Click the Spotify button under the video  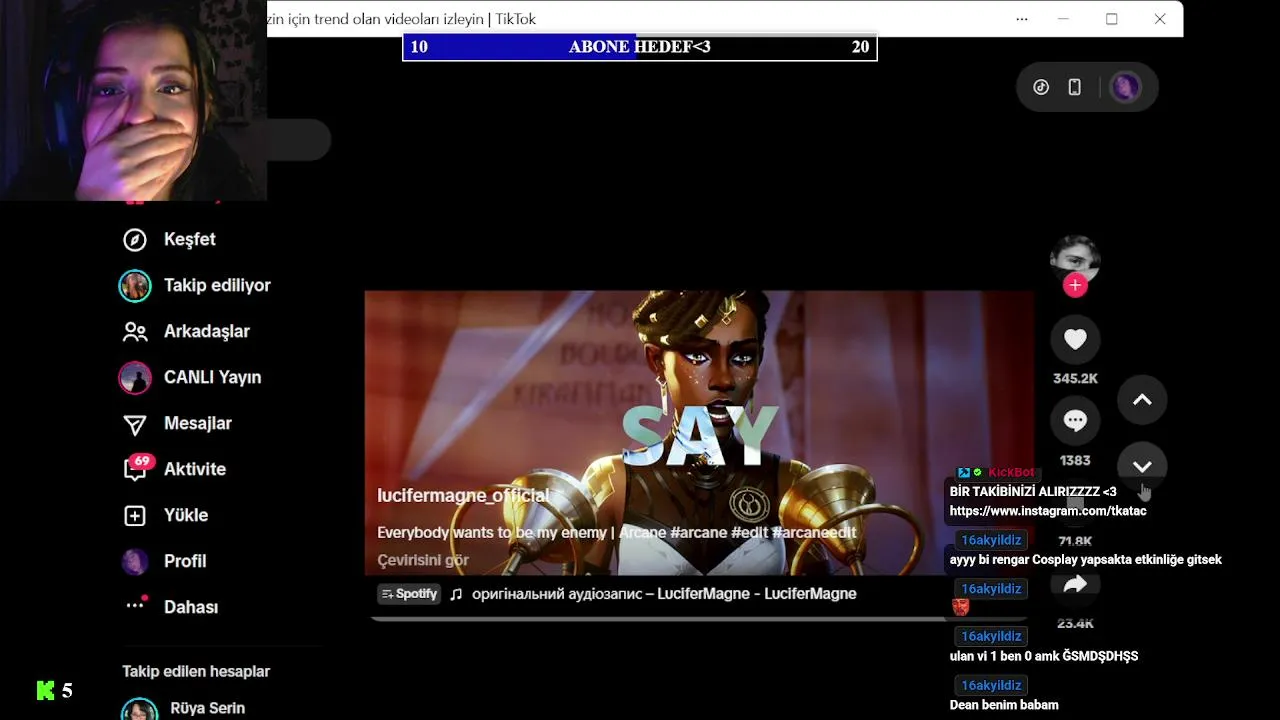409,594
